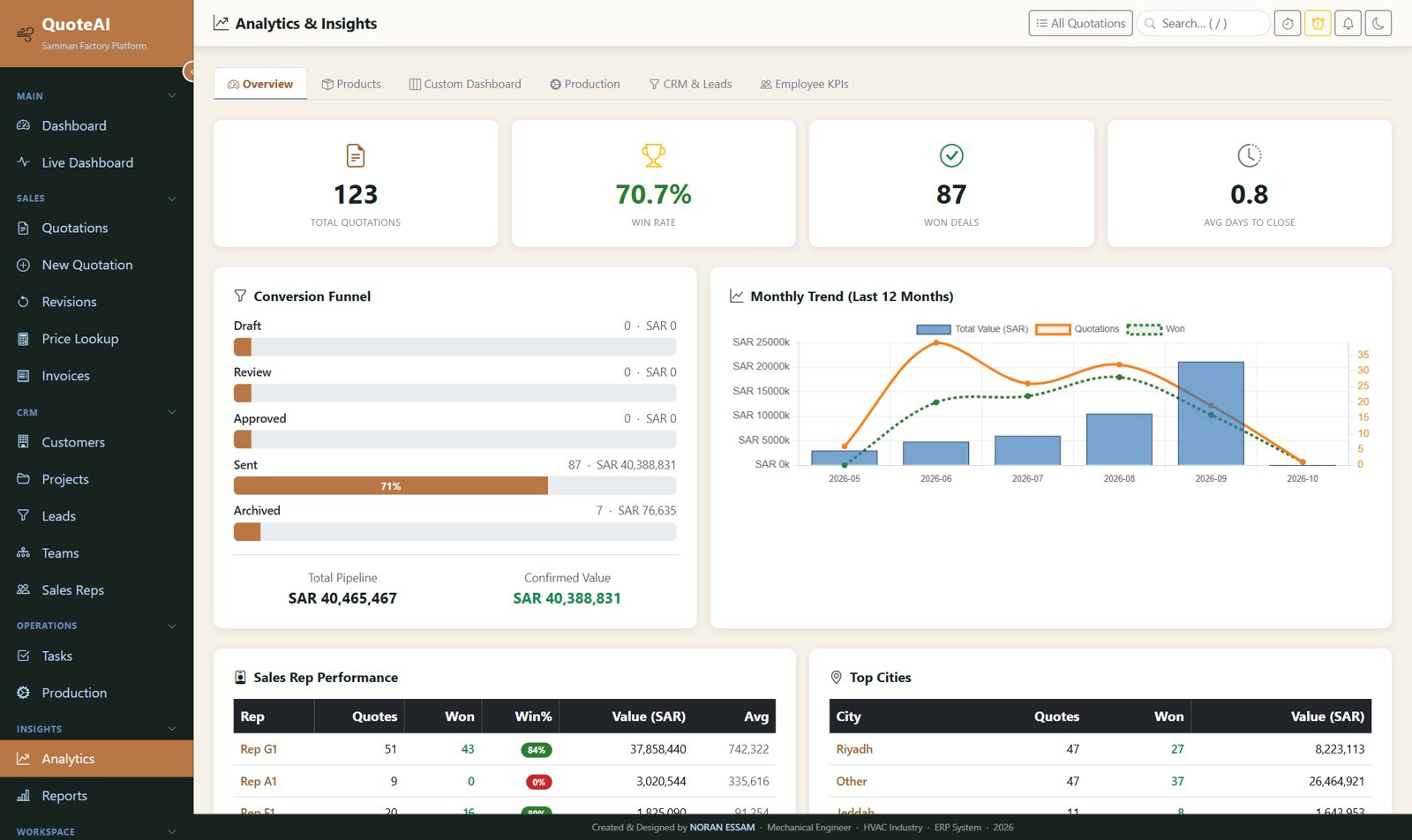This screenshot has width=1412, height=840.
Task: Open Tasks in sidebar
Action: tap(96, 656)
